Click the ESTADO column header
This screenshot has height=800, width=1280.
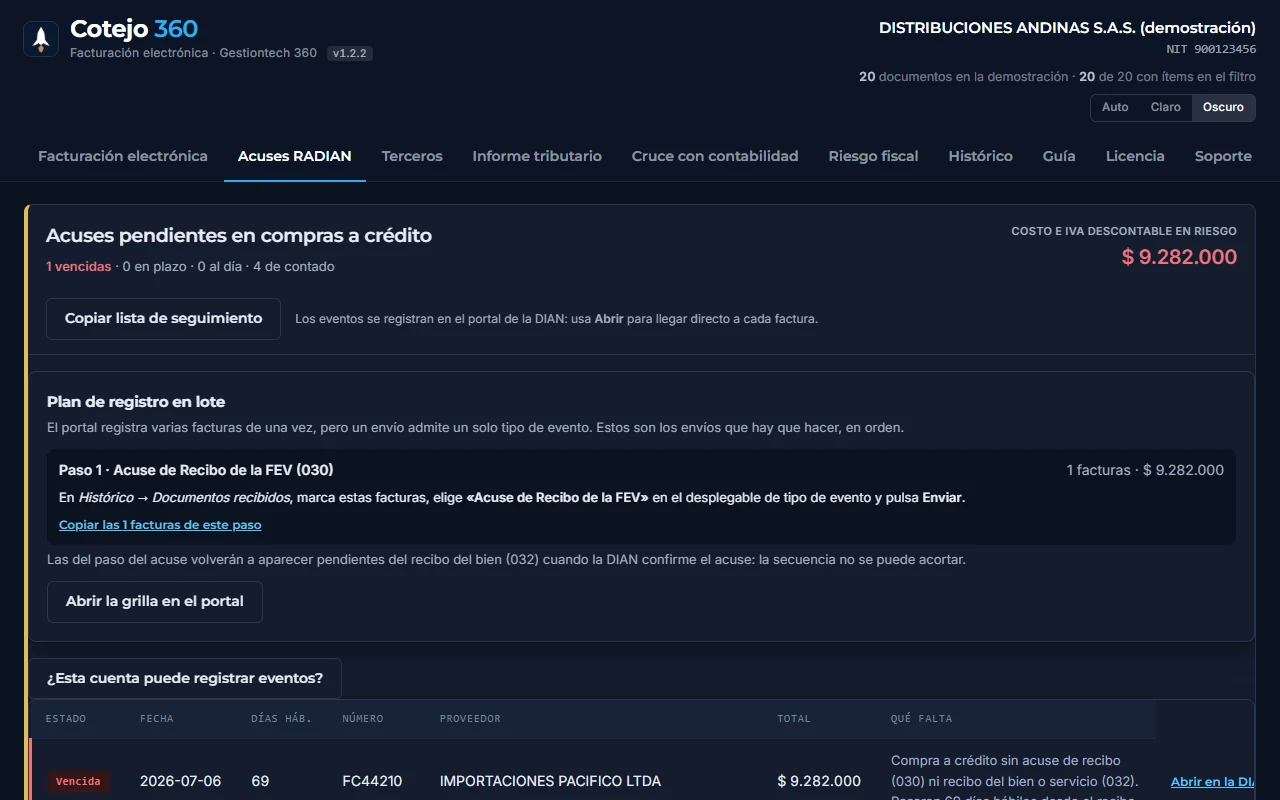point(66,718)
